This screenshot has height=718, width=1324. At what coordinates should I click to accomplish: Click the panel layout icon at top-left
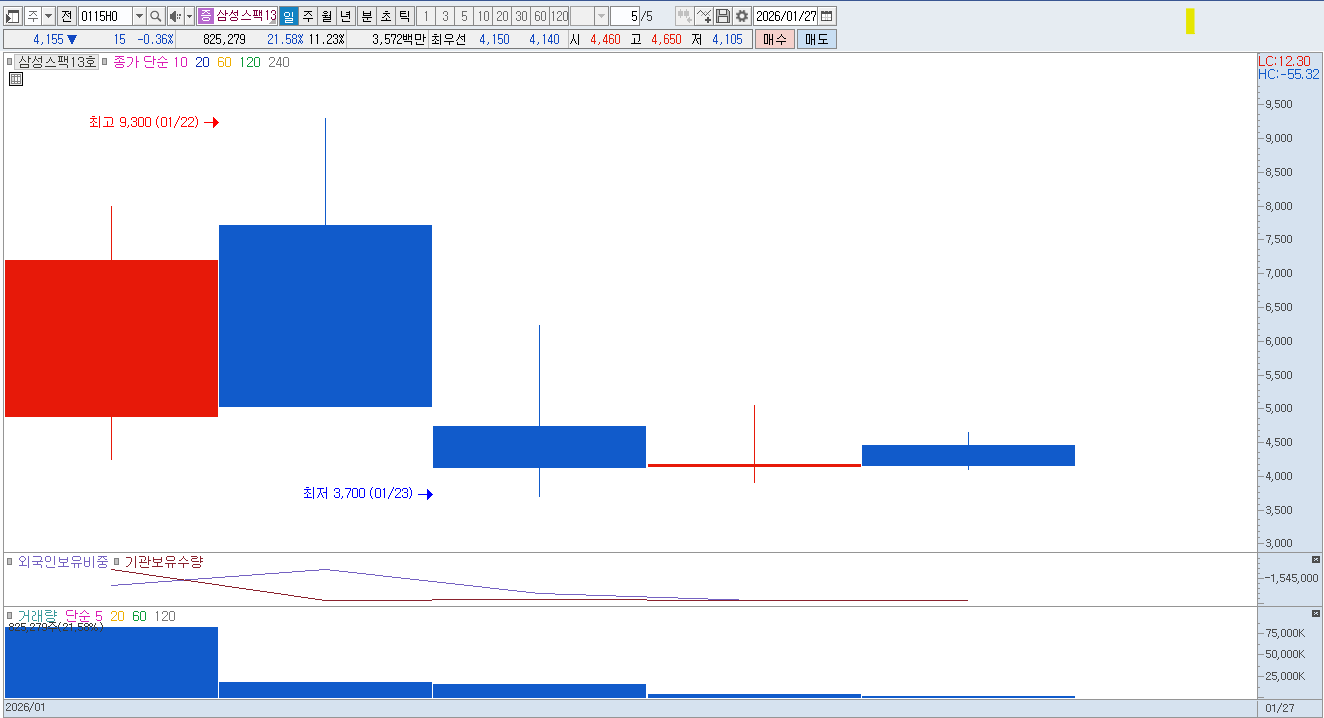pyautogui.click(x=13, y=16)
